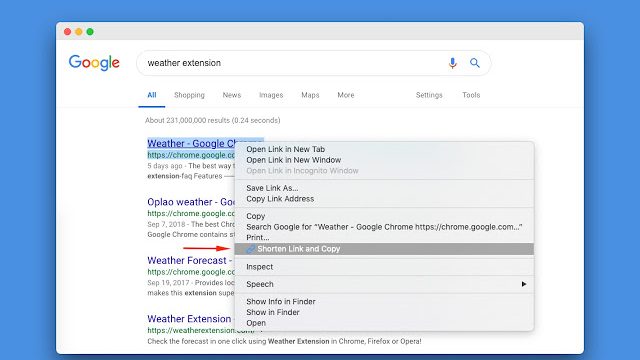This screenshot has height=360, width=640.
Task: Click the weatherextension.com green URL
Action: tap(201, 331)
